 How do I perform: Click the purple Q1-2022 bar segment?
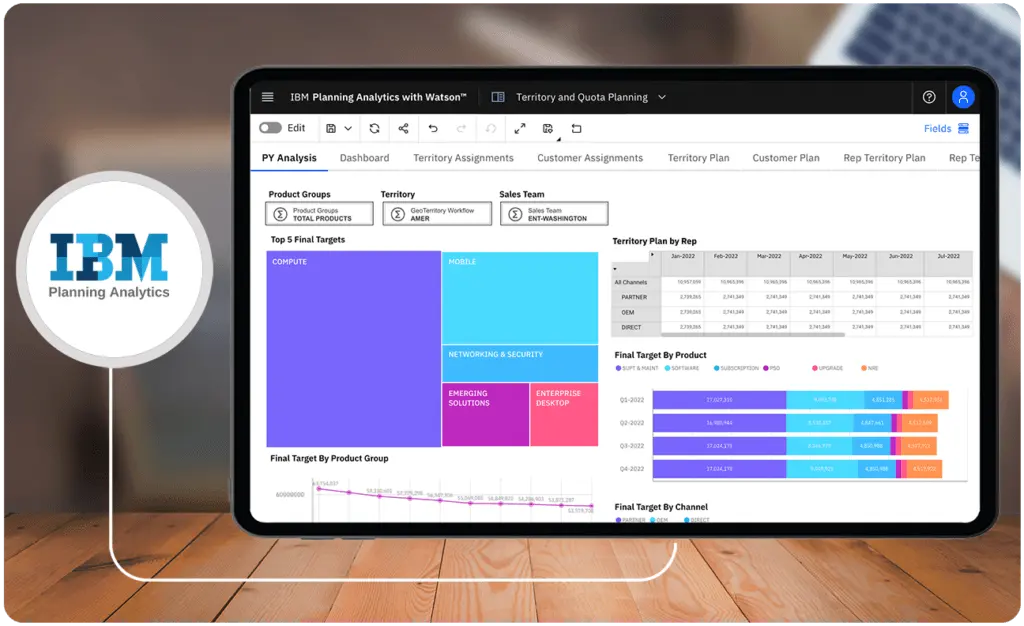(x=719, y=399)
